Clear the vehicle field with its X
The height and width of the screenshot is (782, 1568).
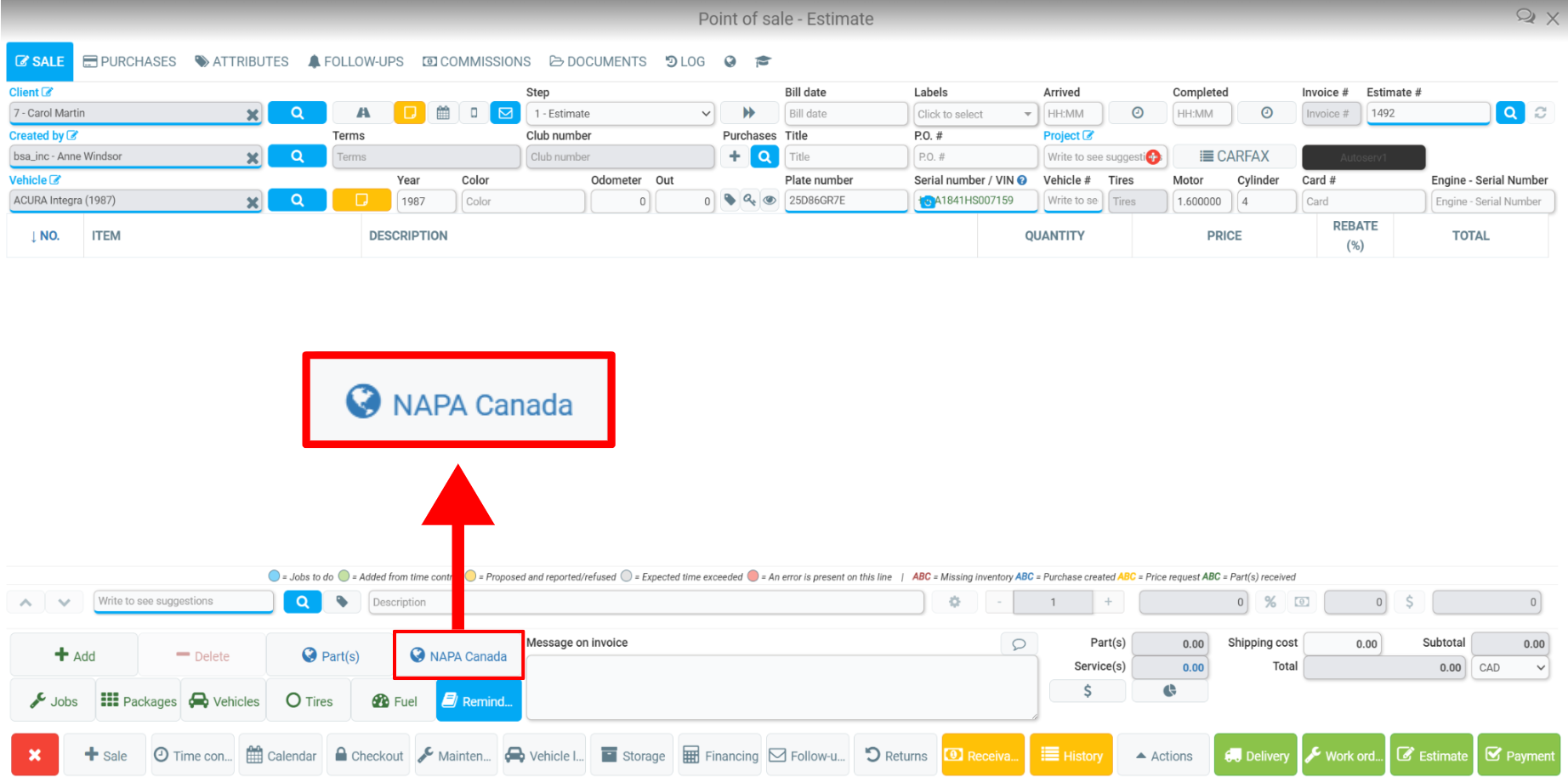[253, 201]
